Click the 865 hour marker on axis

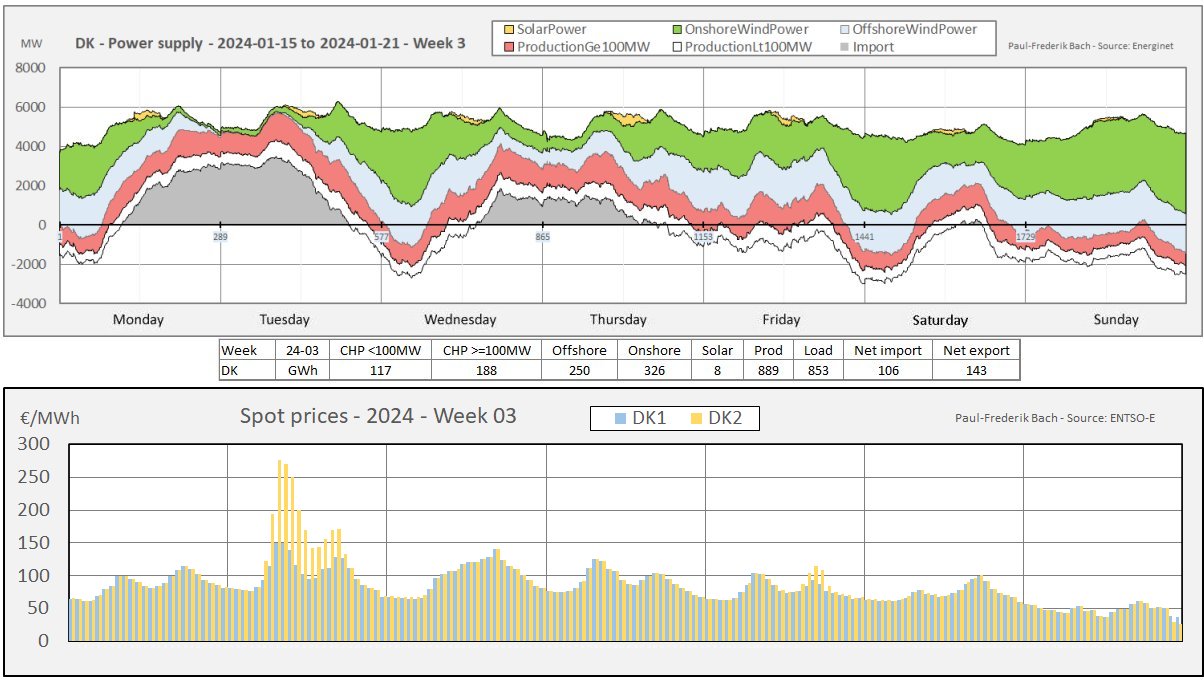click(x=543, y=237)
